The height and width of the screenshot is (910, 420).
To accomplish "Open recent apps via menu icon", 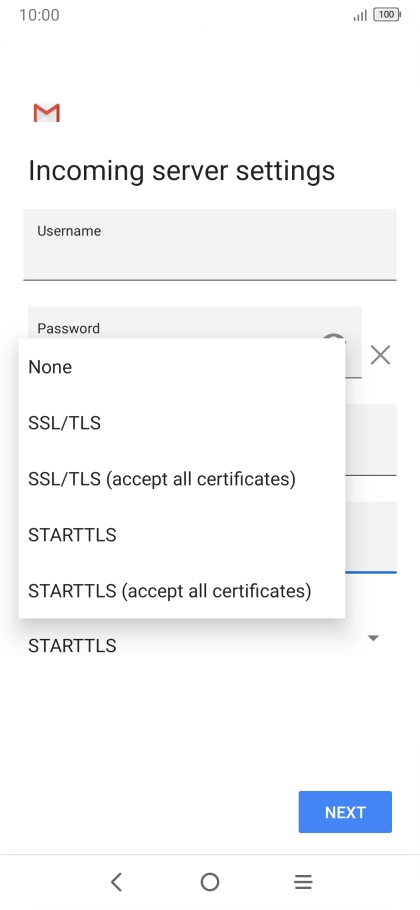I will 303,882.
